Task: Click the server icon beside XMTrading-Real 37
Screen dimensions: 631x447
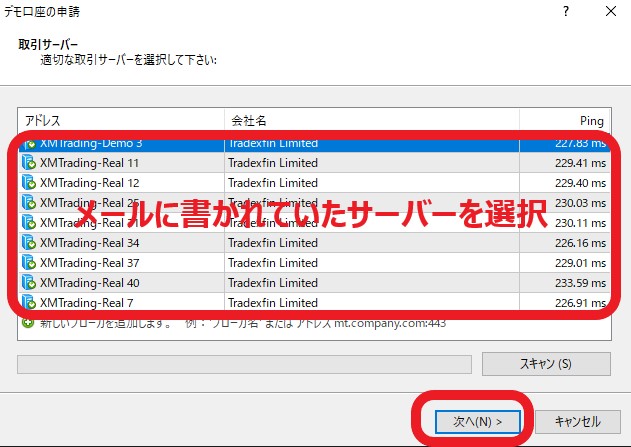Action: point(29,263)
